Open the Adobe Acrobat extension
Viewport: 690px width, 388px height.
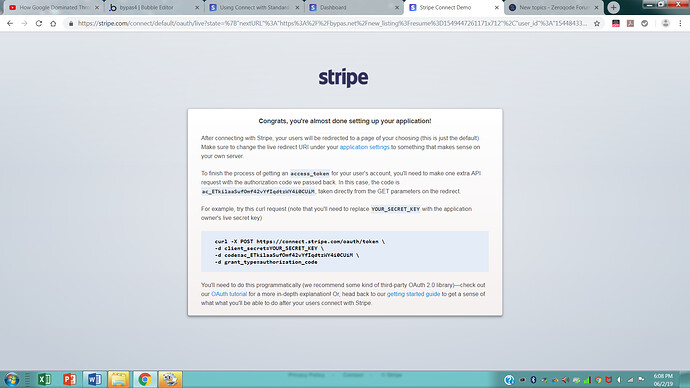[x=630, y=23]
